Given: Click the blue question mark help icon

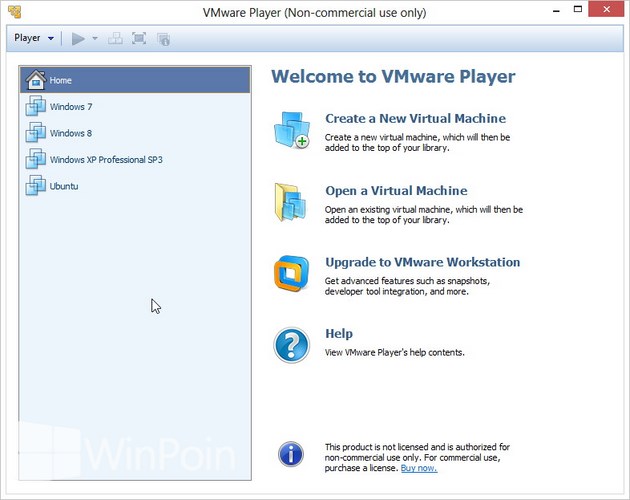Looking at the screenshot, I should pos(292,345).
